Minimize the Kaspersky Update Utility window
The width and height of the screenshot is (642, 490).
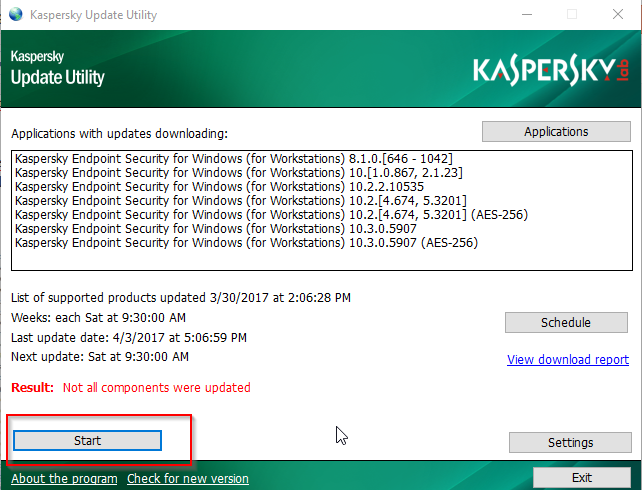(527, 14)
